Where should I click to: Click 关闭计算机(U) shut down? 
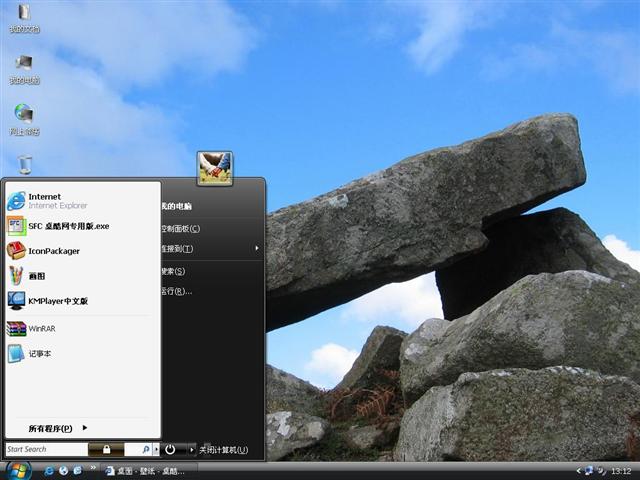click(x=224, y=450)
